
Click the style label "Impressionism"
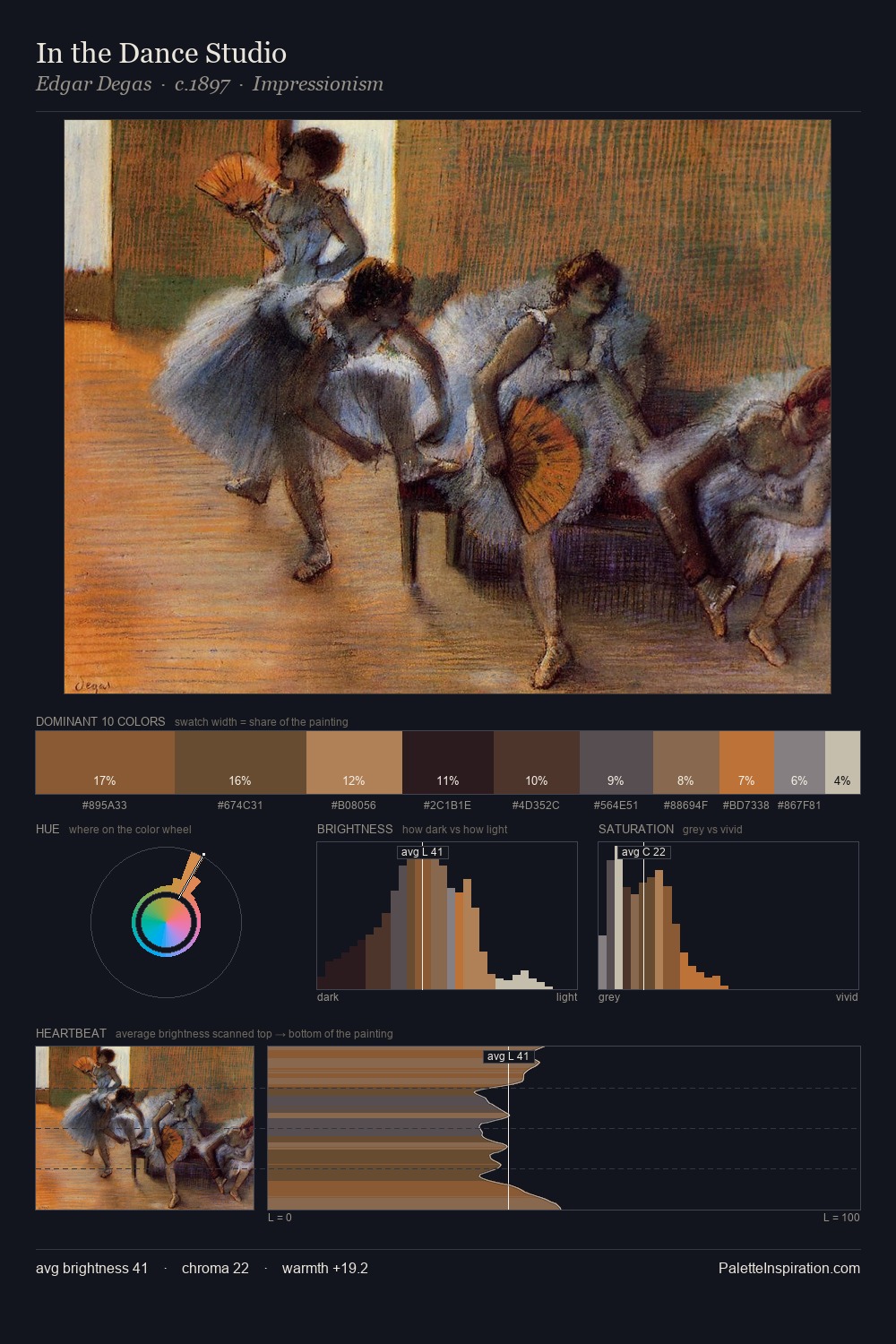[x=318, y=84]
